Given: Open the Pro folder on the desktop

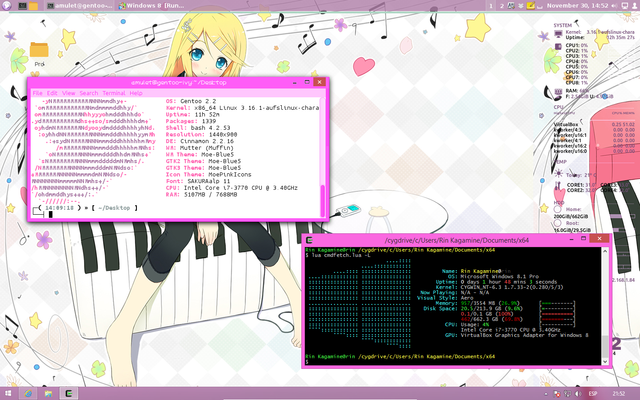Looking at the screenshot, I should coord(39,54).
